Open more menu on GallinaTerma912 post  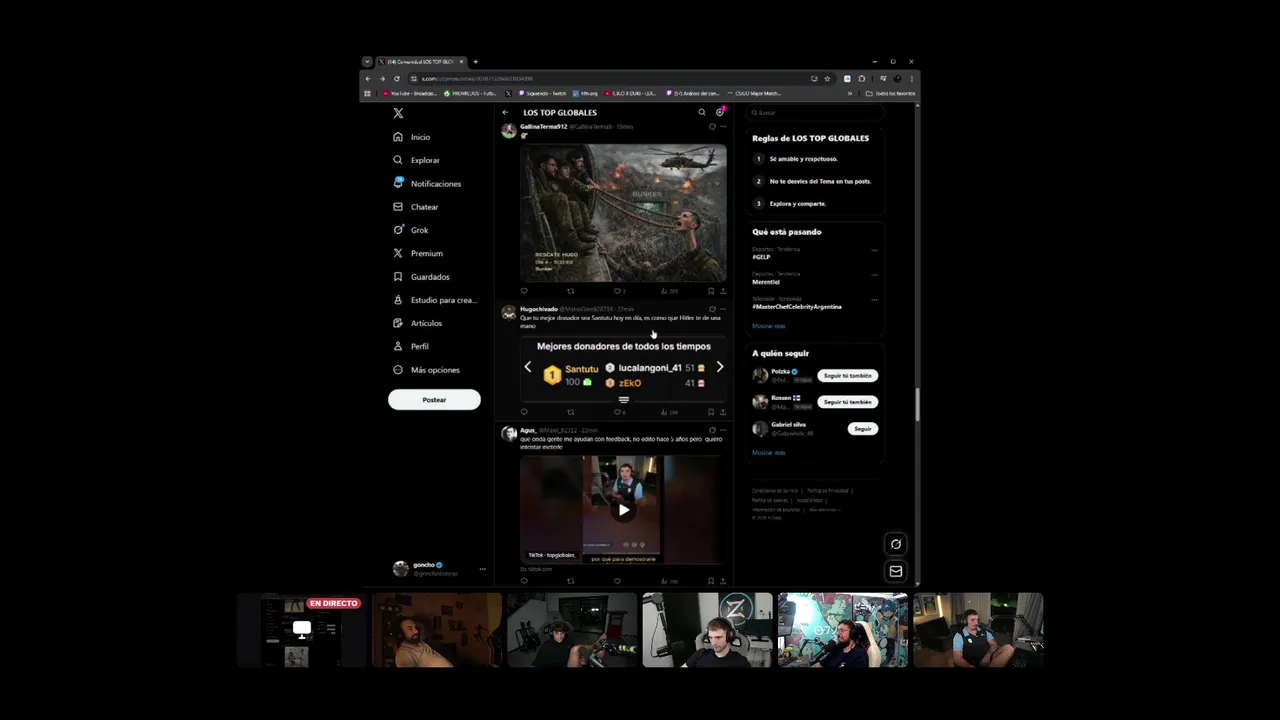(723, 127)
